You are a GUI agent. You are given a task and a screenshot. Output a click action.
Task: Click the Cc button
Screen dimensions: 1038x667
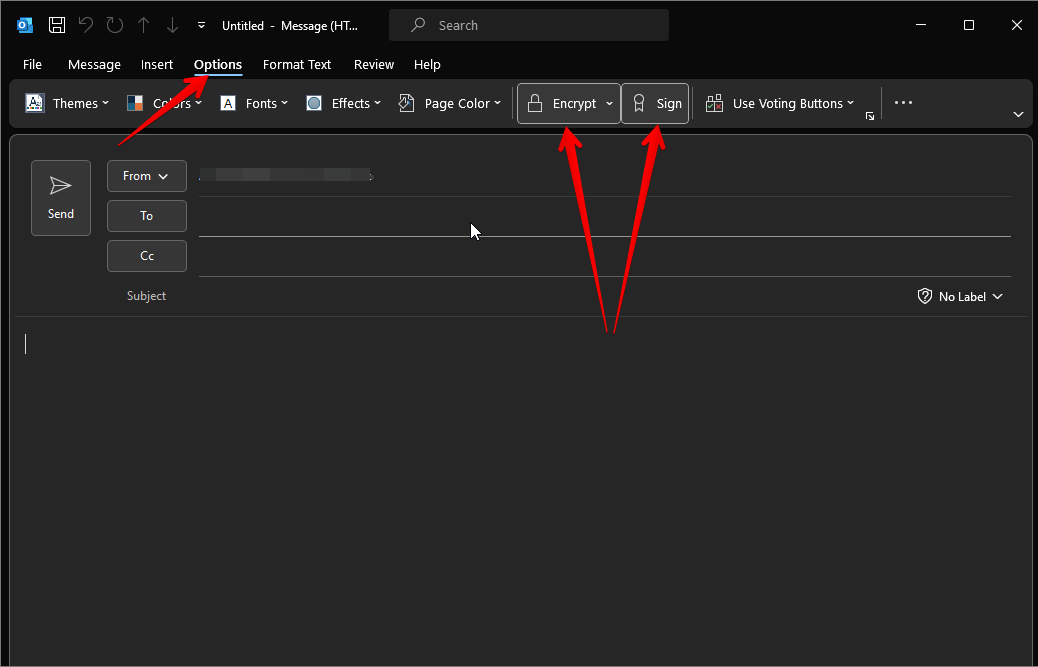[146, 256]
